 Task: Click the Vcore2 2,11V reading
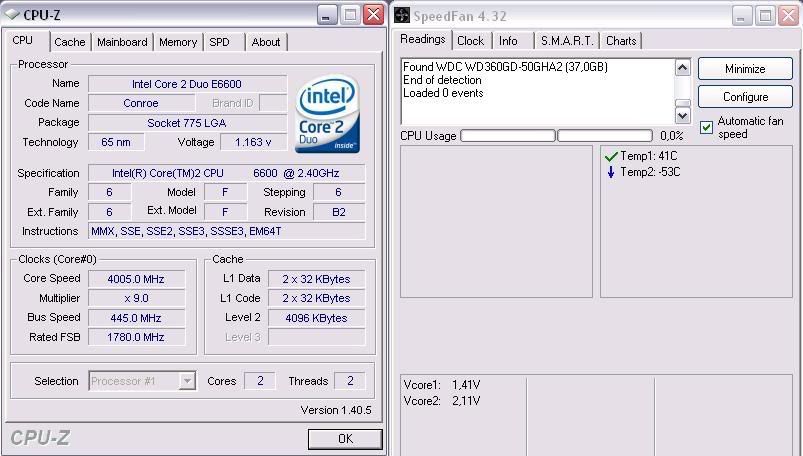(442, 401)
